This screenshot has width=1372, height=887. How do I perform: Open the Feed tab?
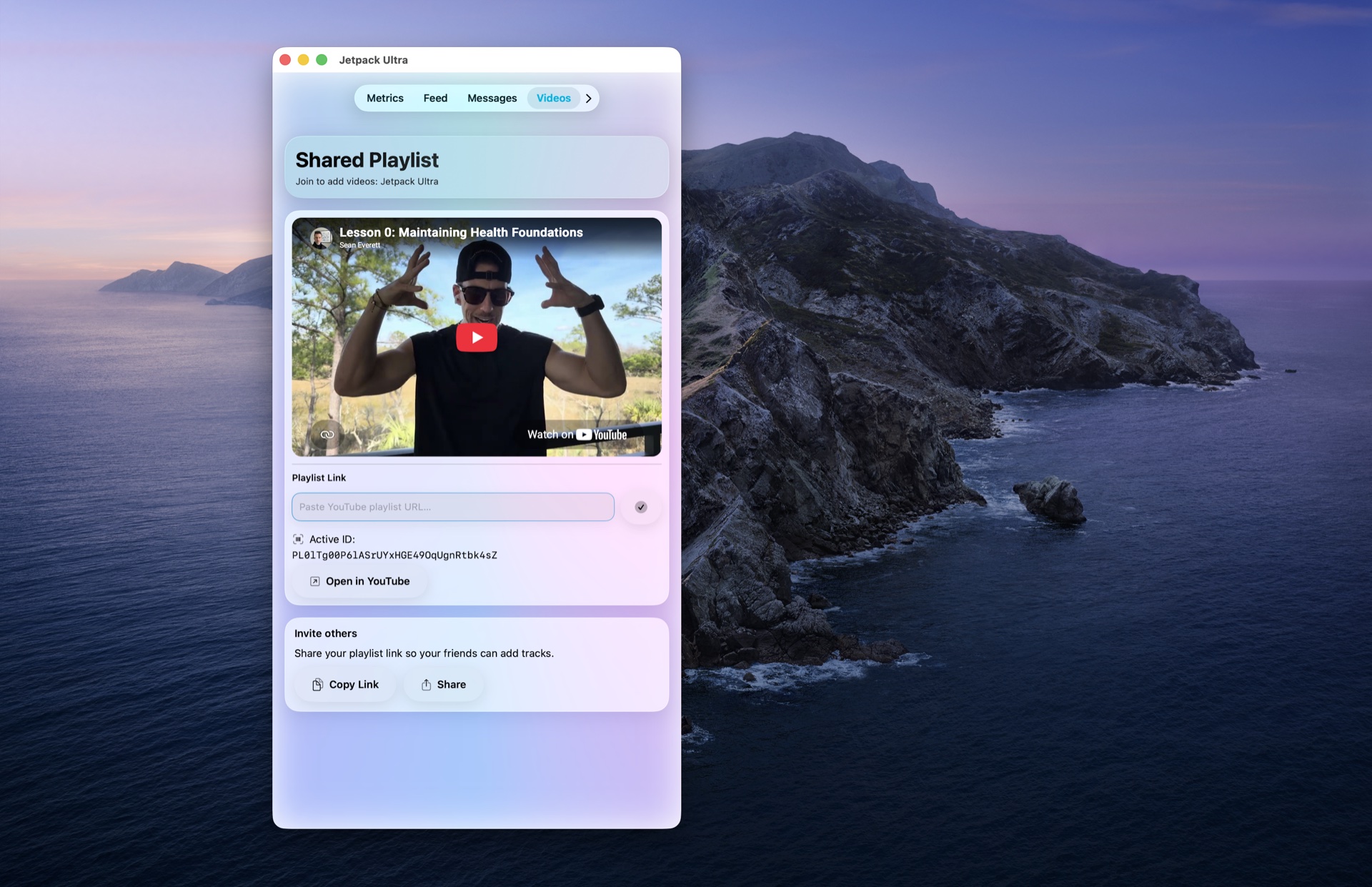coord(435,98)
